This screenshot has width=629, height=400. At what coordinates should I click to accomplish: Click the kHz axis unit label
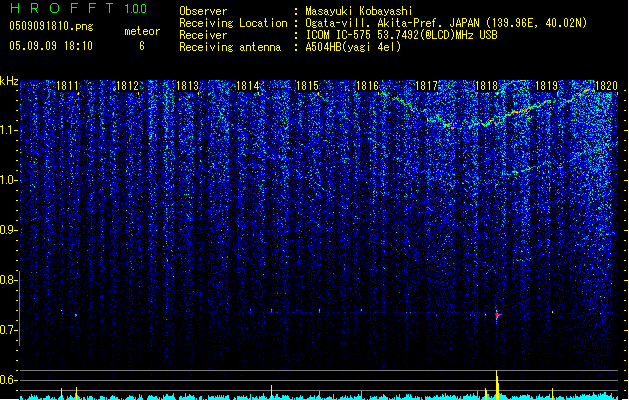click(x=9, y=81)
